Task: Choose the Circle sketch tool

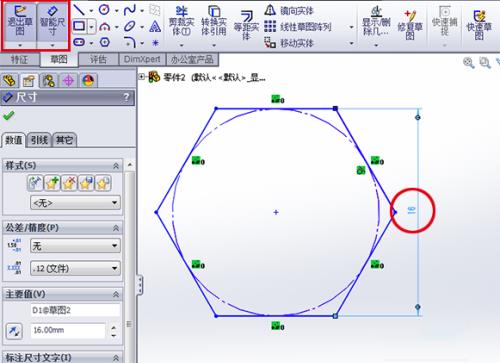Action: coord(104,10)
